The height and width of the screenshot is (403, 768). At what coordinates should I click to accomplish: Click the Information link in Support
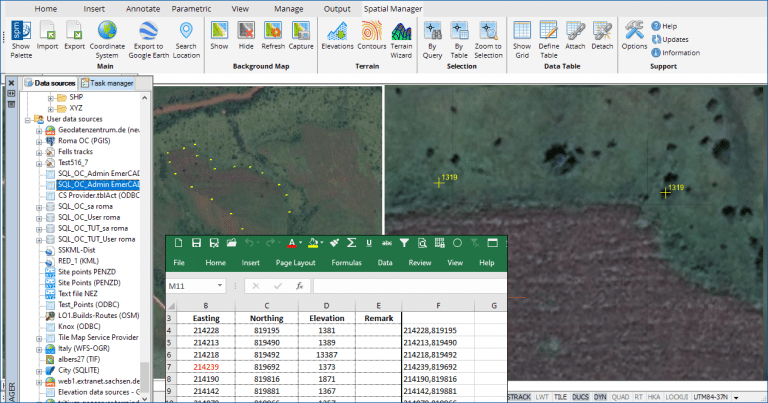click(675, 52)
